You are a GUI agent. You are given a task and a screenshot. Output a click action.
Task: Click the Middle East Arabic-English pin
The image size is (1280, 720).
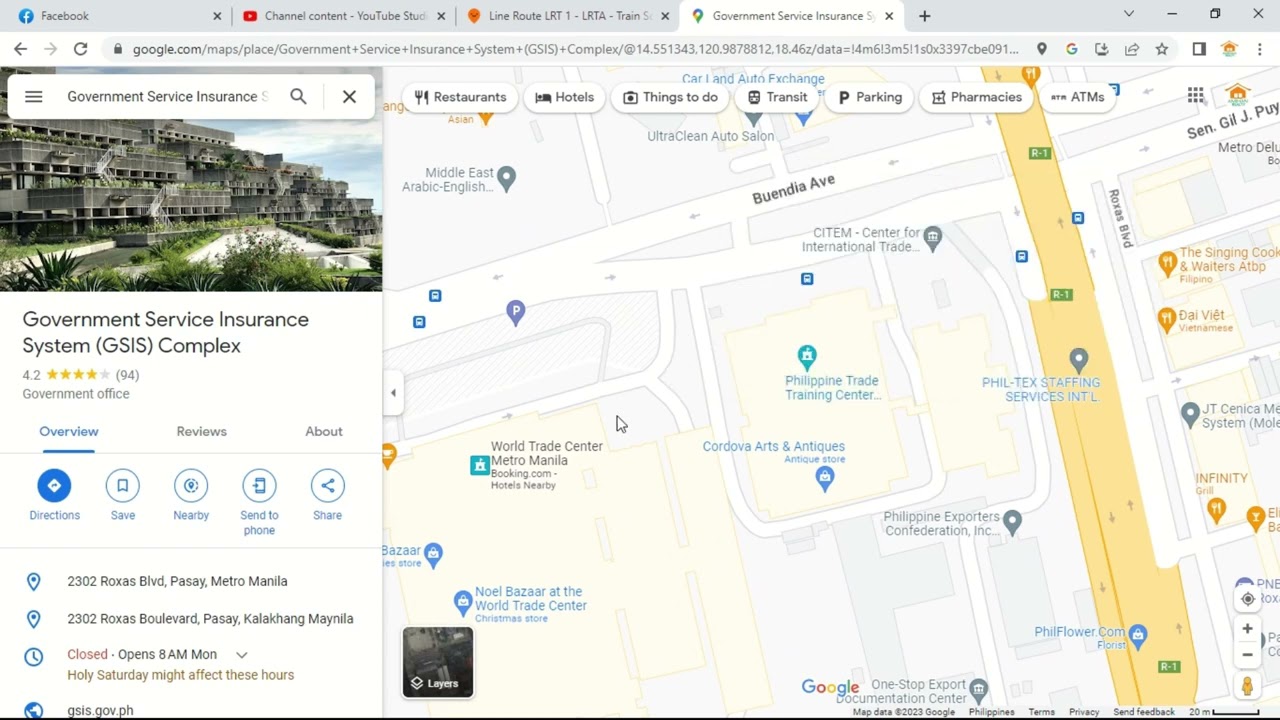click(x=506, y=178)
